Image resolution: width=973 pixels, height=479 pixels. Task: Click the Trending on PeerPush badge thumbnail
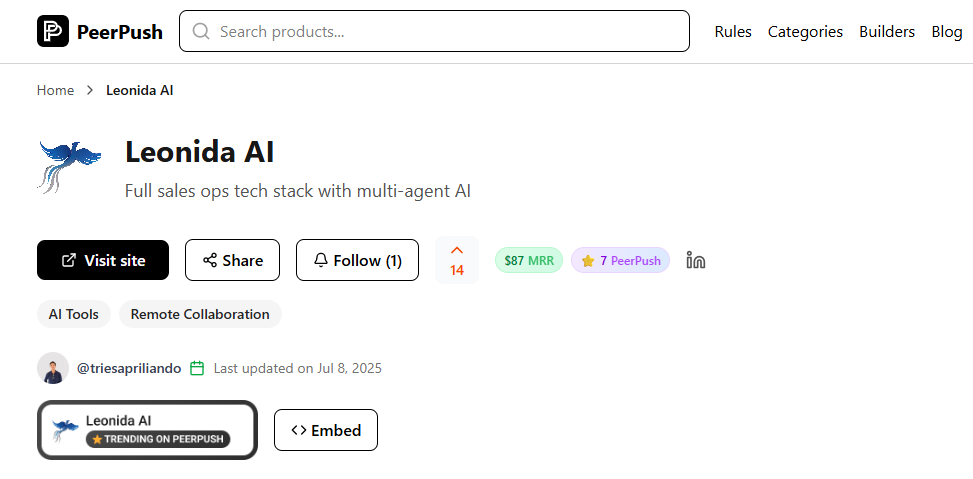pos(147,430)
